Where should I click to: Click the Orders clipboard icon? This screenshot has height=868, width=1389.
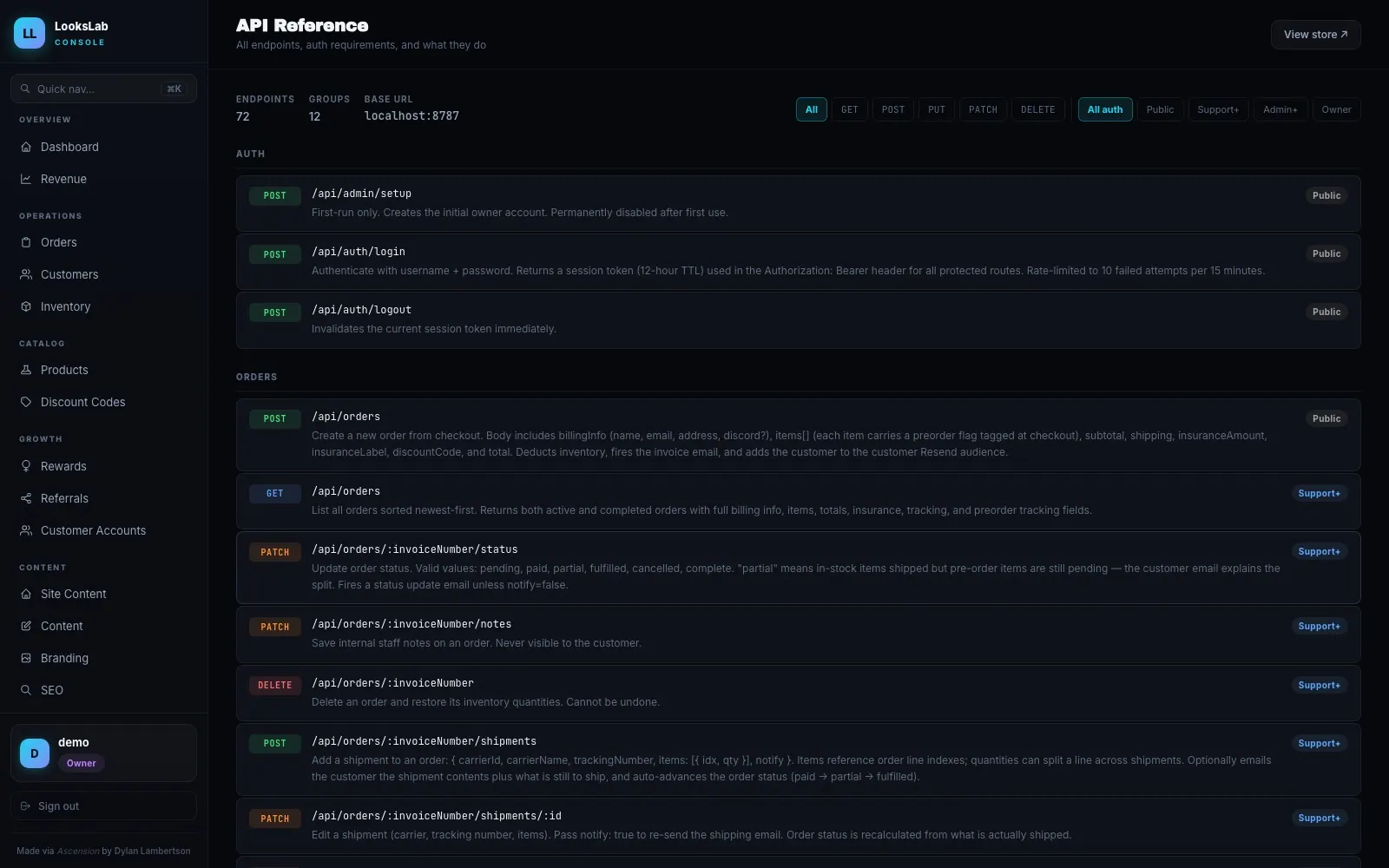(x=26, y=242)
